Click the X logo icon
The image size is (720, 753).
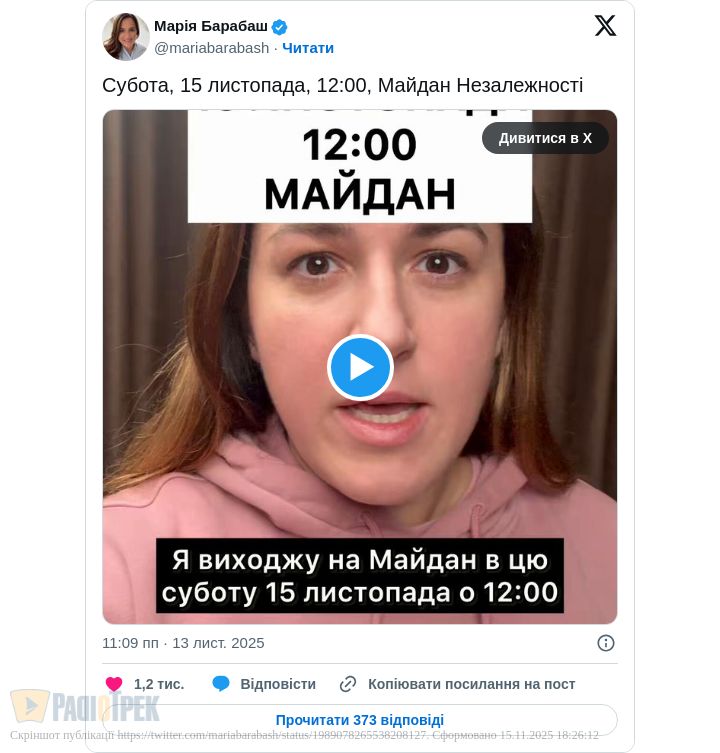click(605, 25)
